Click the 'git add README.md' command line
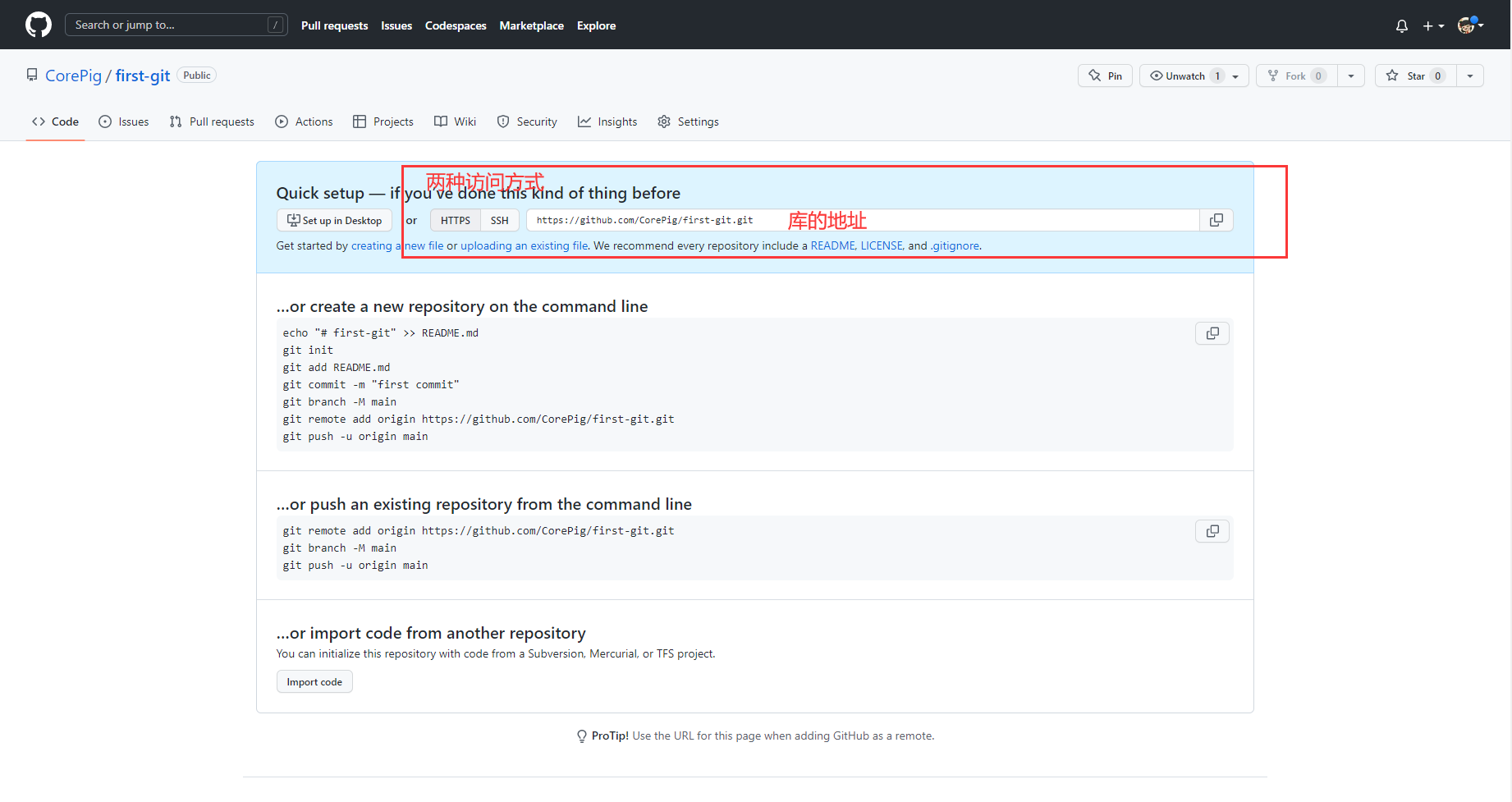The width and height of the screenshot is (1512, 802). (337, 368)
